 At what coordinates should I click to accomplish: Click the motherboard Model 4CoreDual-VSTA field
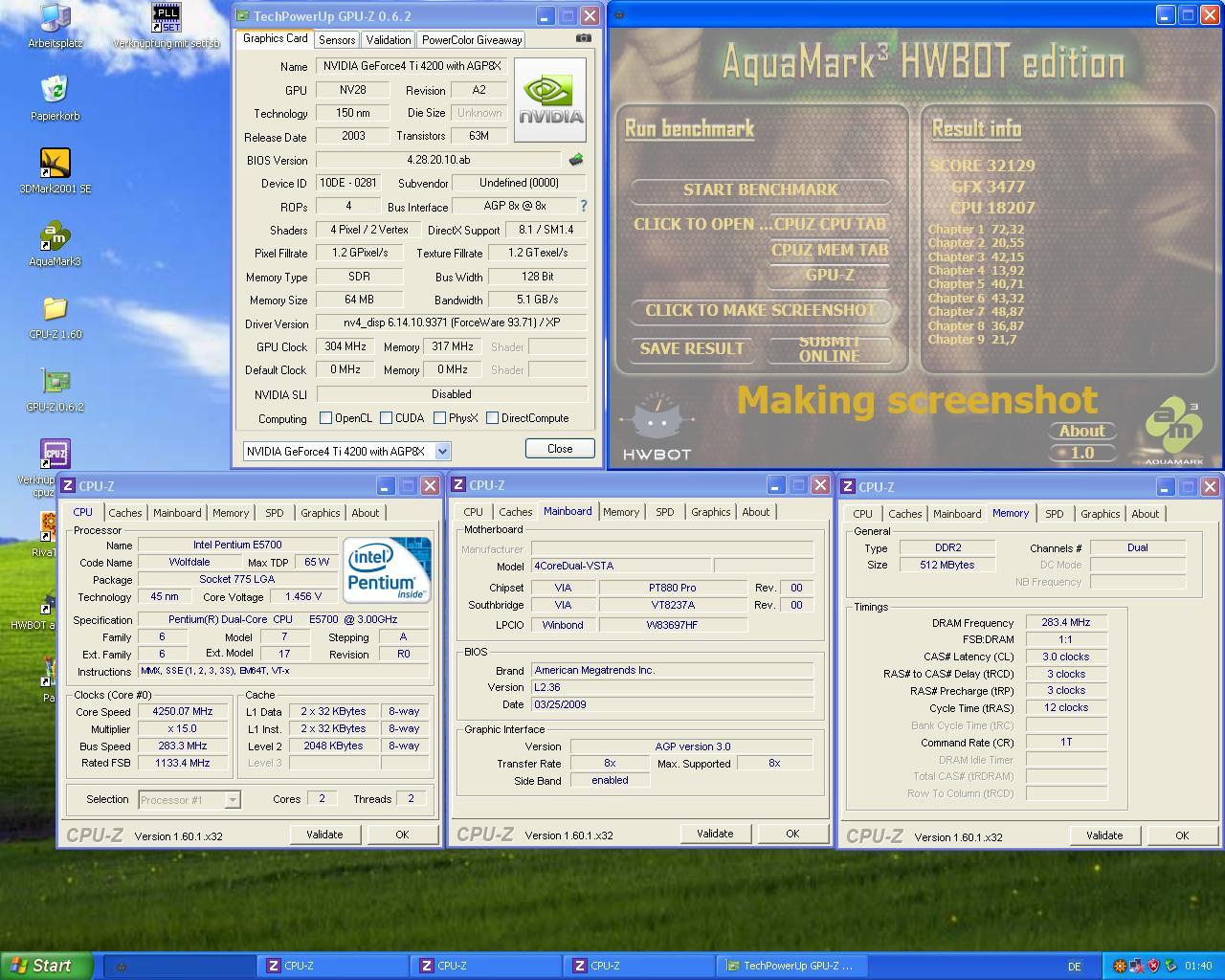pos(620,566)
